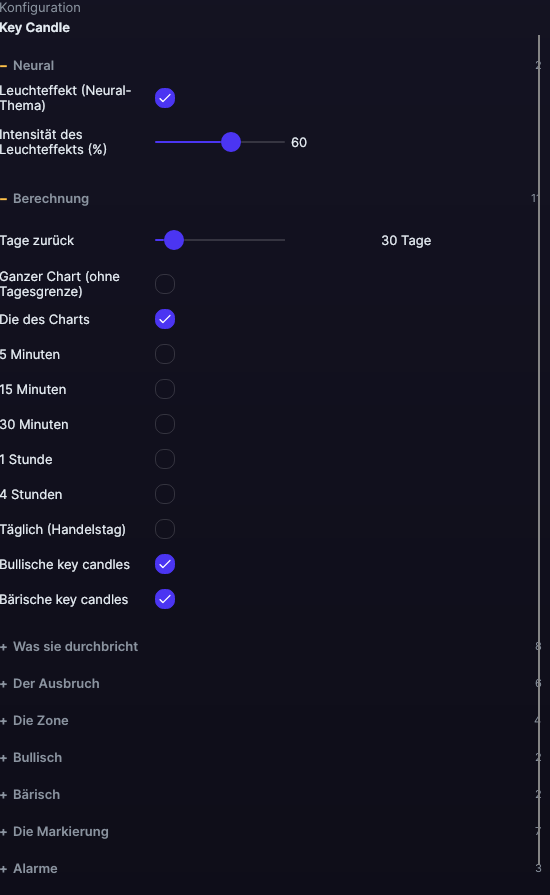Collapse the Neural section
The width and height of the screenshot is (550, 895).
pos(27,66)
